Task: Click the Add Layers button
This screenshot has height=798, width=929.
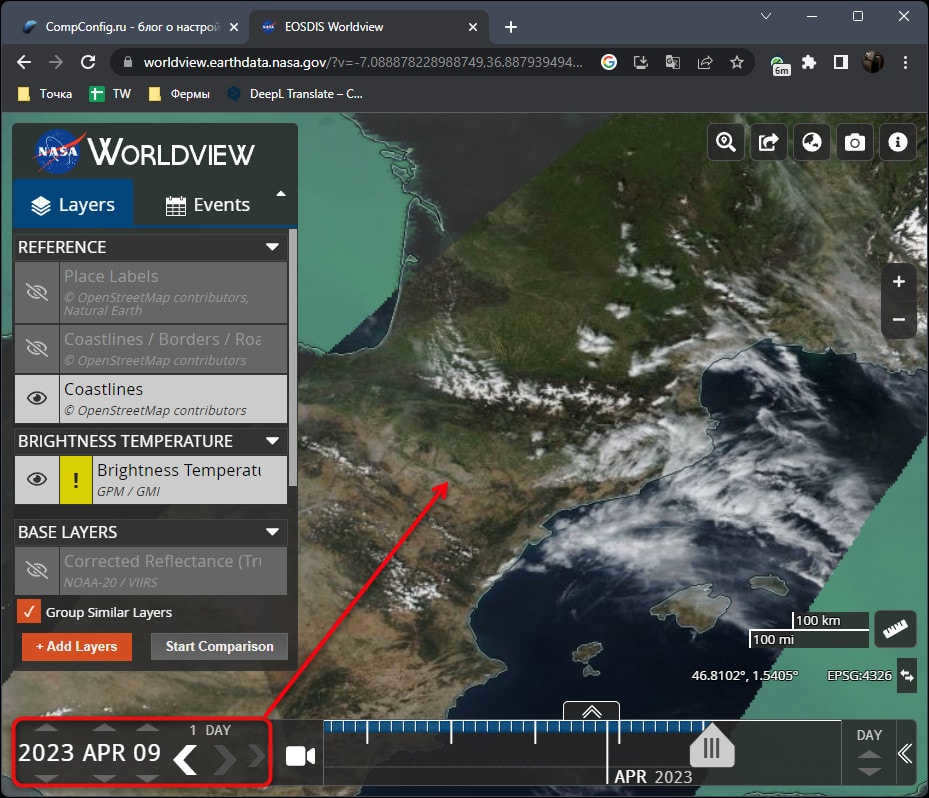Action: click(x=76, y=646)
